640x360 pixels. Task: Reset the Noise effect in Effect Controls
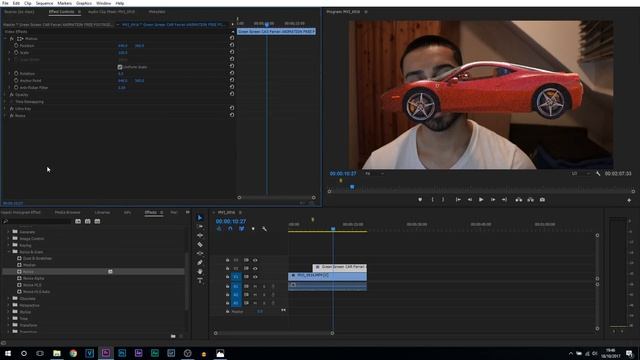pyautogui.click(x=232, y=115)
